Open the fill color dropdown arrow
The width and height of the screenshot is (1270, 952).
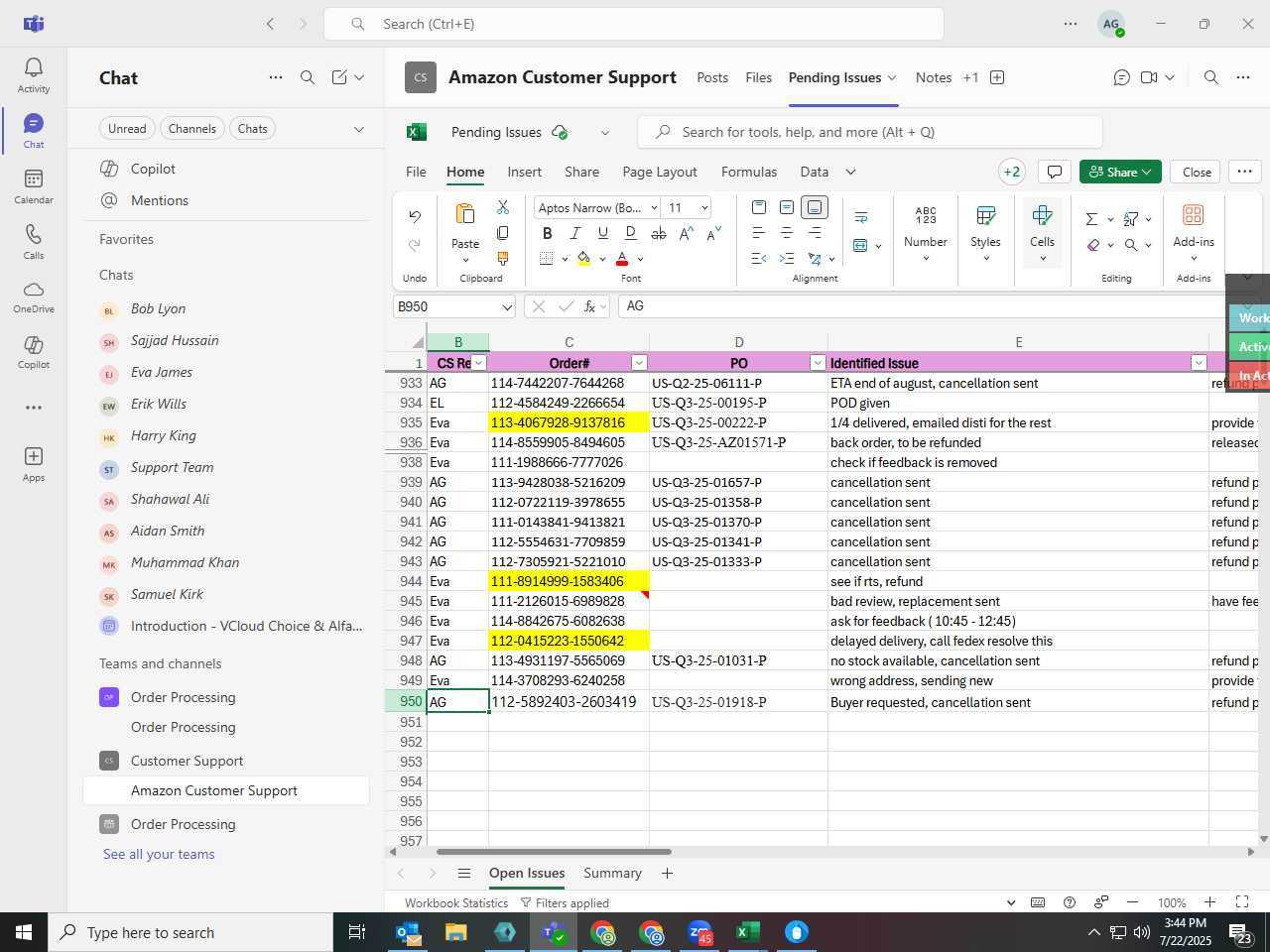tap(602, 260)
